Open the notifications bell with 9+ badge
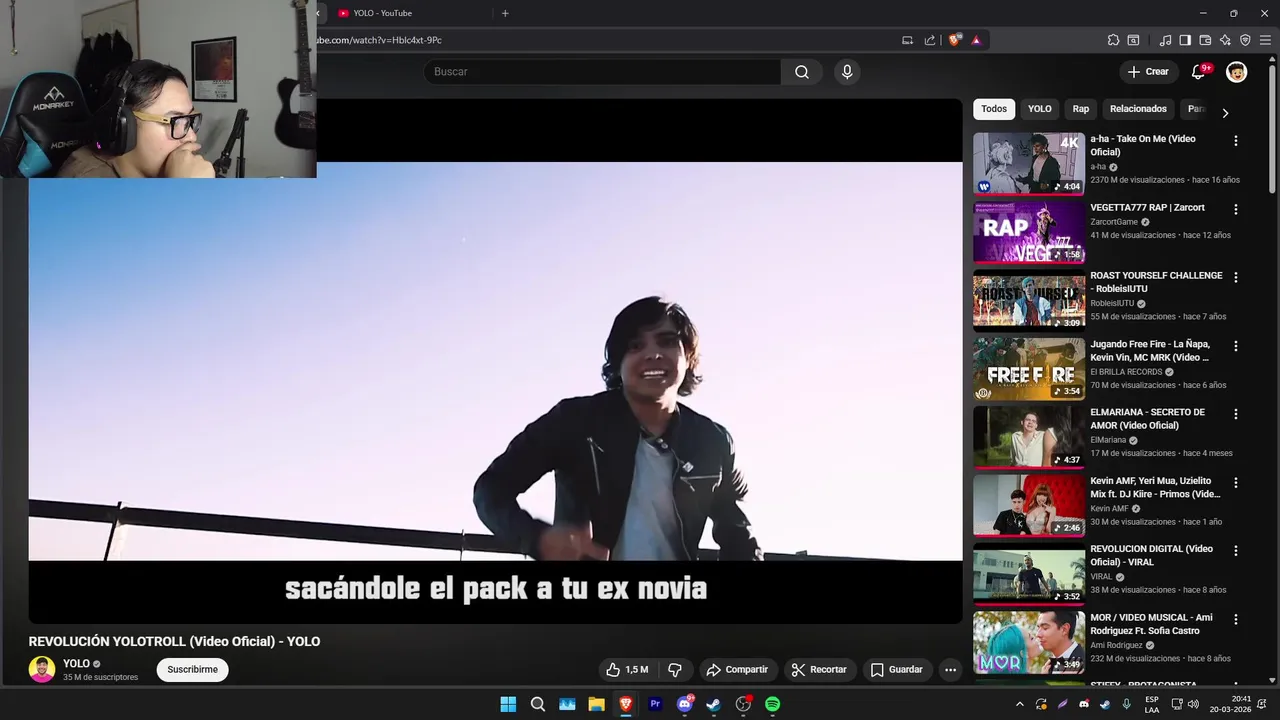The image size is (1280, 720). [x=1199, y=72]
